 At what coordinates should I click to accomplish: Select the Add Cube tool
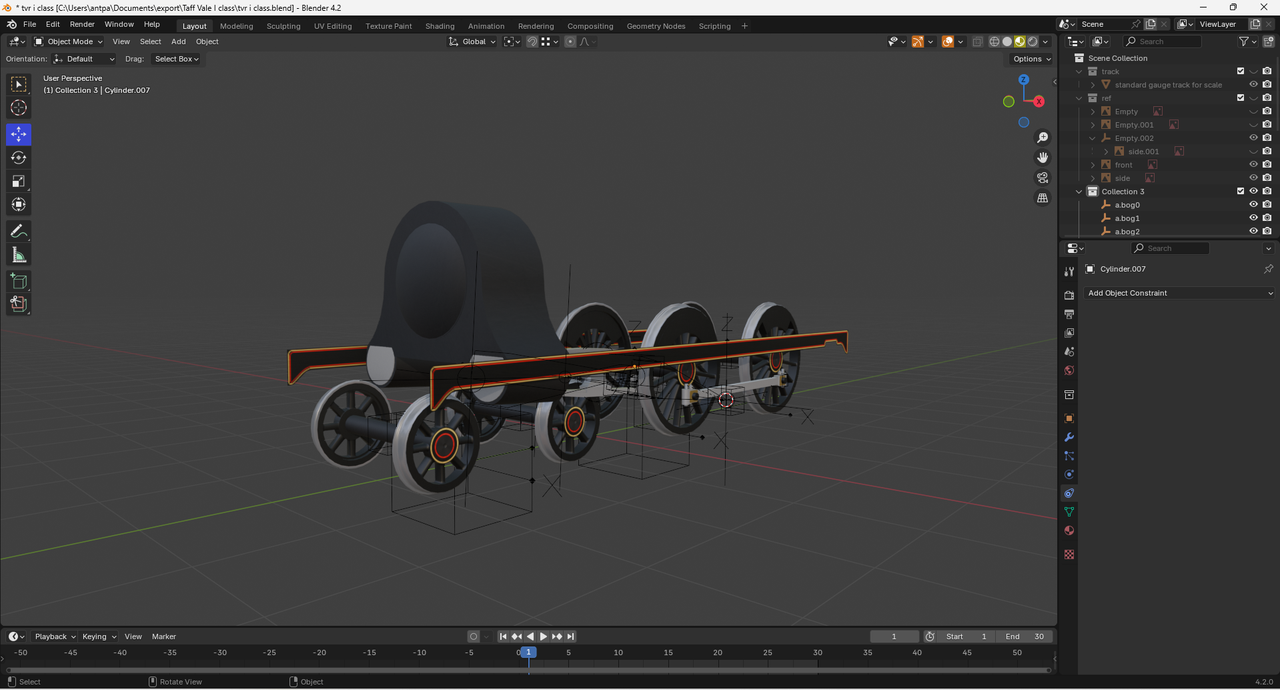point(19,281)
